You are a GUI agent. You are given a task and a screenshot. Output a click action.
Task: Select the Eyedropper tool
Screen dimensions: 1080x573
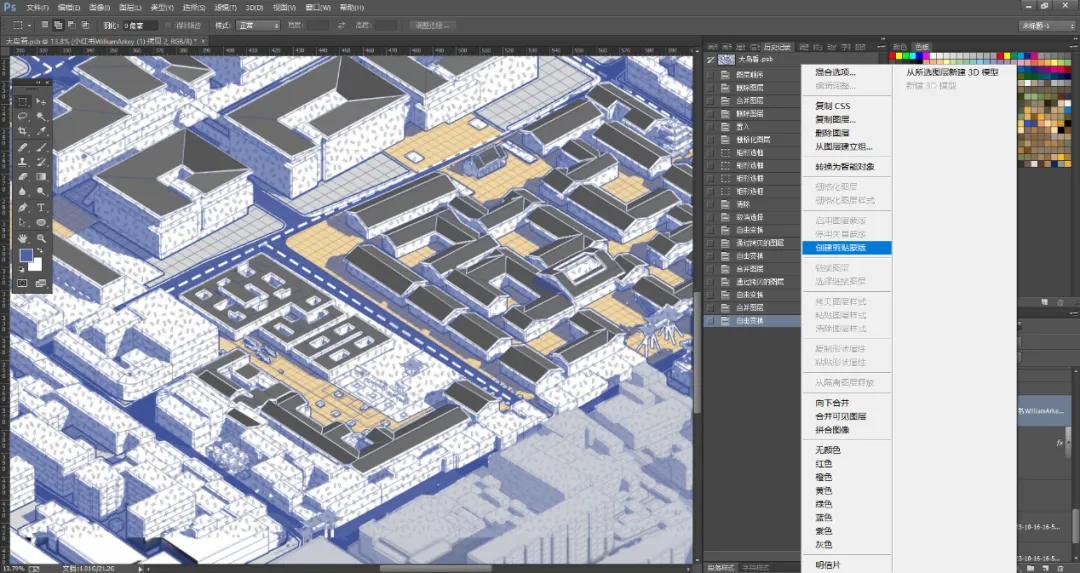click(x=41, y=132)
